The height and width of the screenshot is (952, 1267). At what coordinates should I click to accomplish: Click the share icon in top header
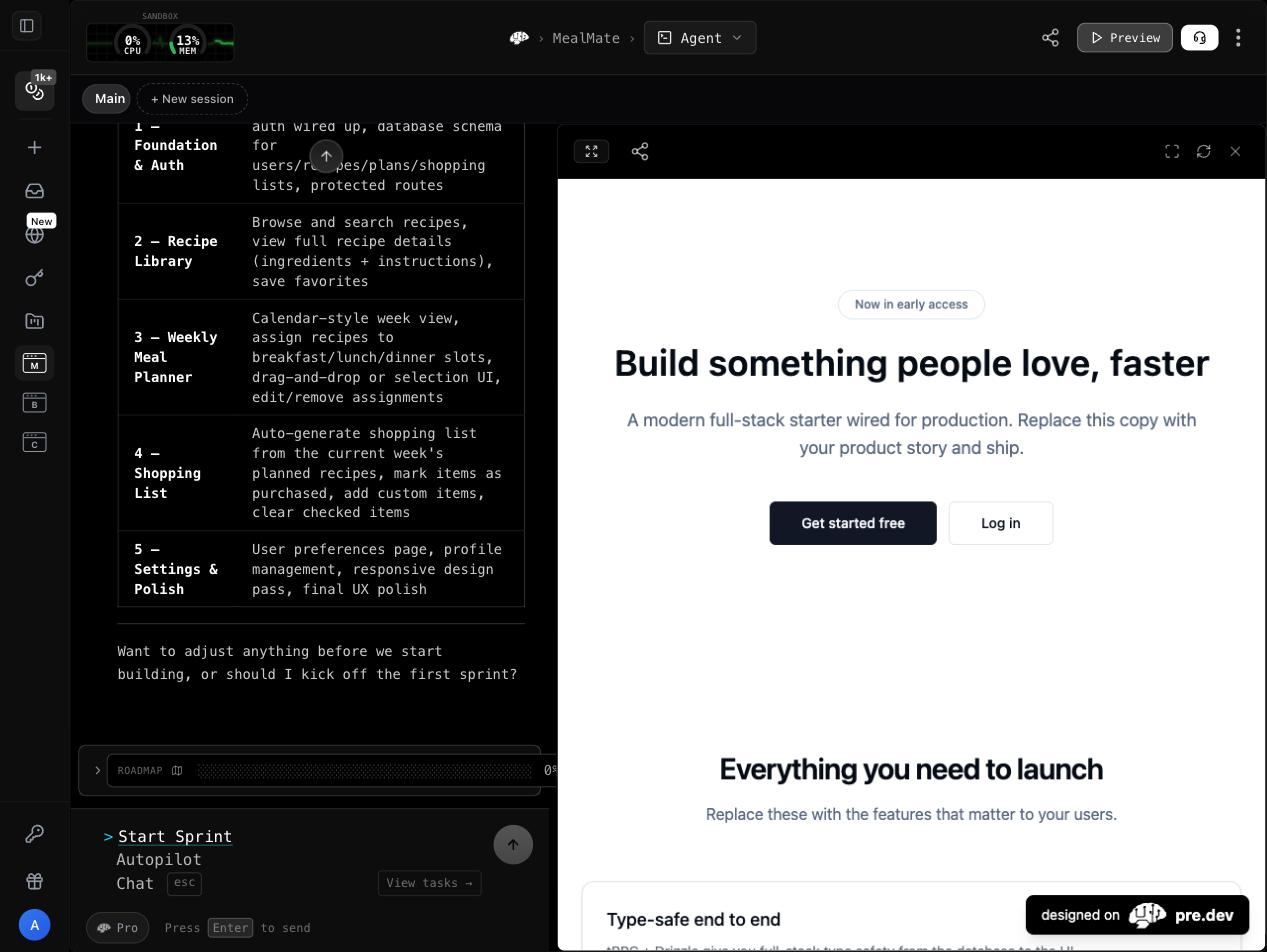point(1050,38)
